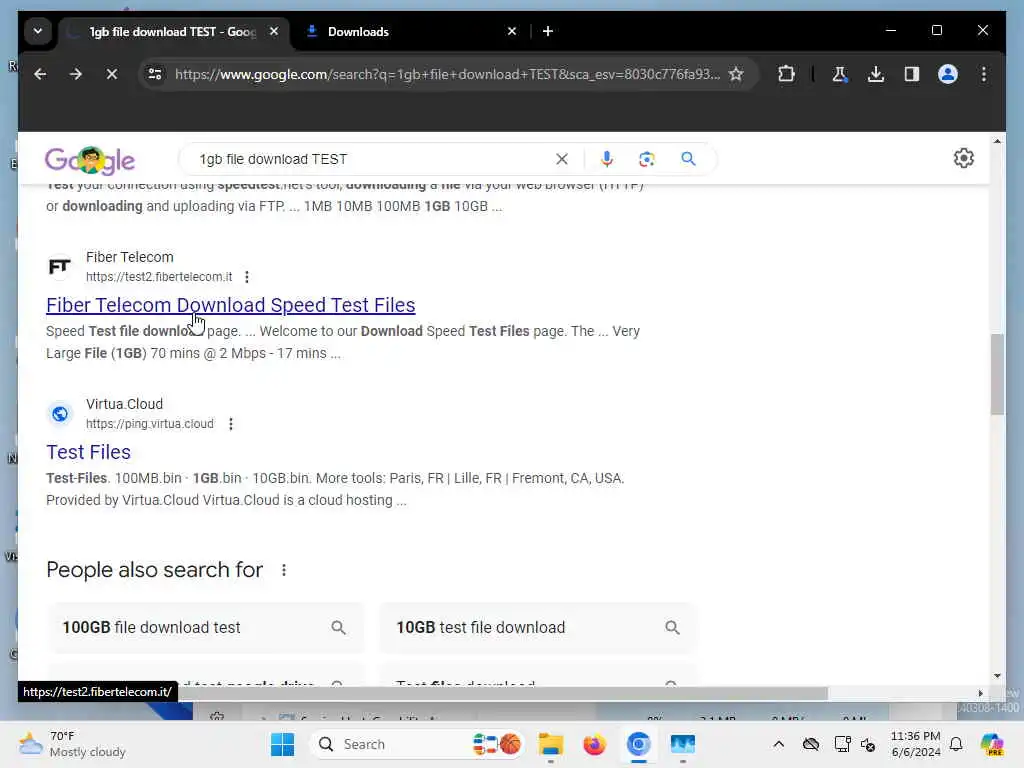
Task: Click the Virtua.Cloud globe favicon
Action: (x=59, y=413)
